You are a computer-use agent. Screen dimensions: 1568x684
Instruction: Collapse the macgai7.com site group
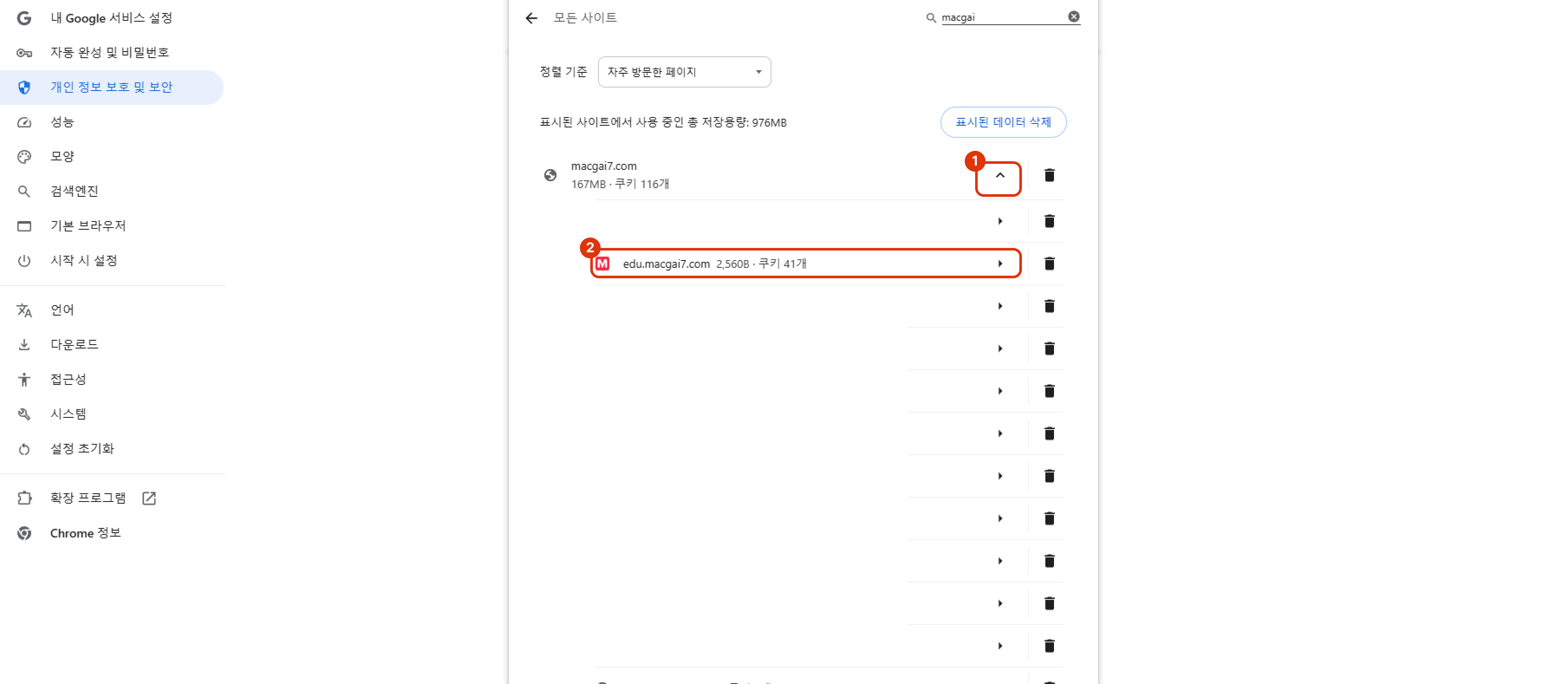pos(999,176)
